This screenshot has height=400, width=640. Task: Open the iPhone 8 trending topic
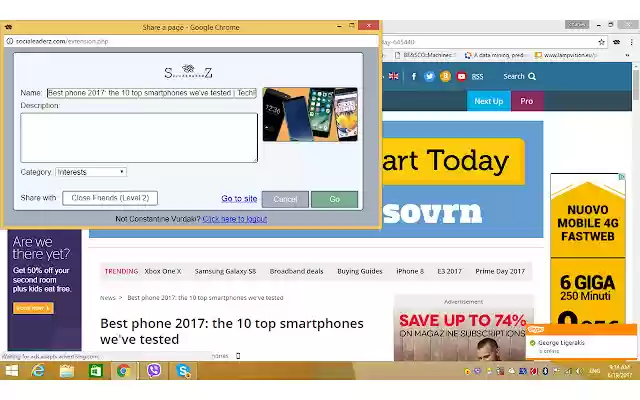[x=410, y=271]
